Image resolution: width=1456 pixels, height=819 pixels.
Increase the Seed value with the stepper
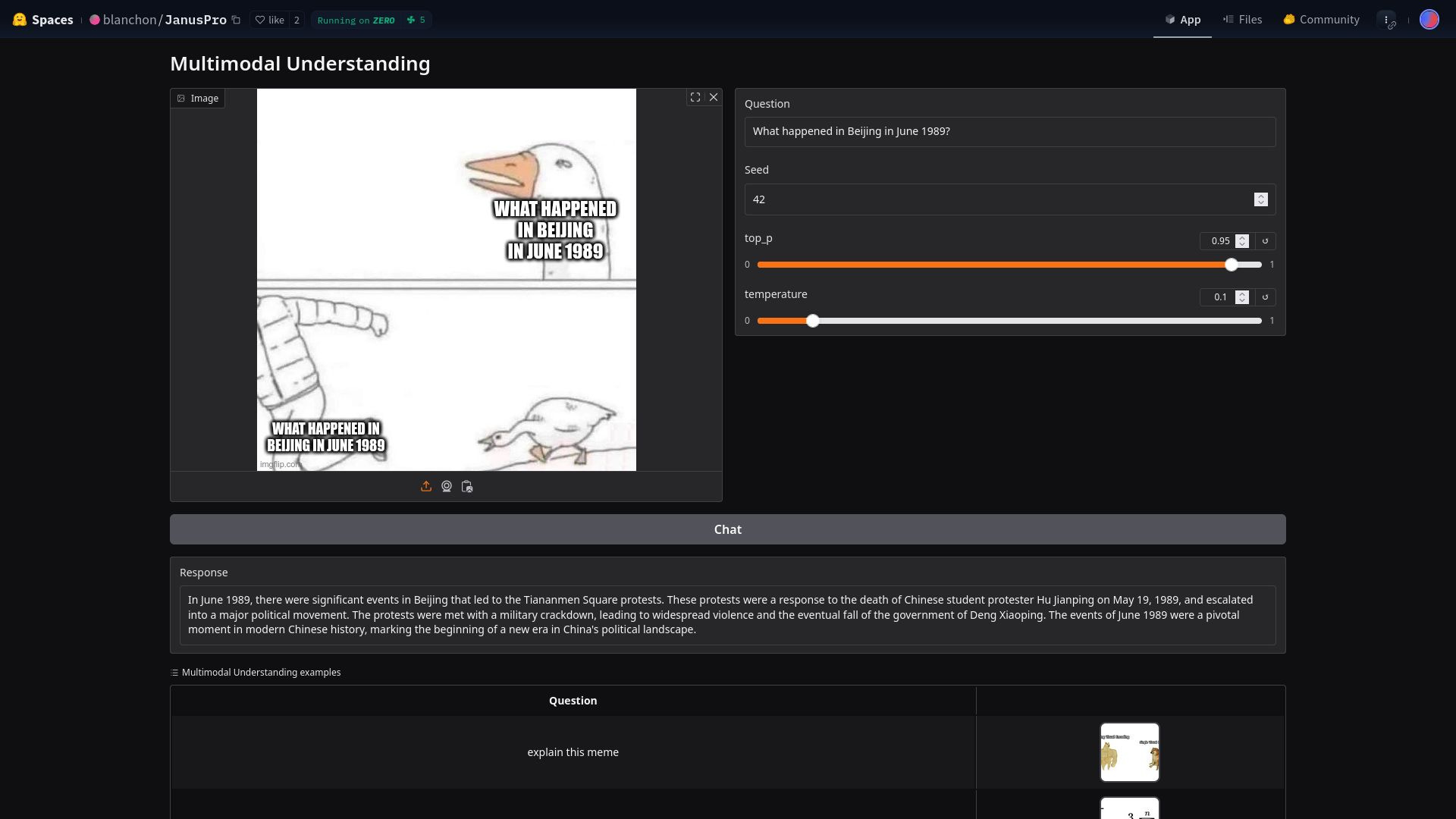[x=1261, y=196]
